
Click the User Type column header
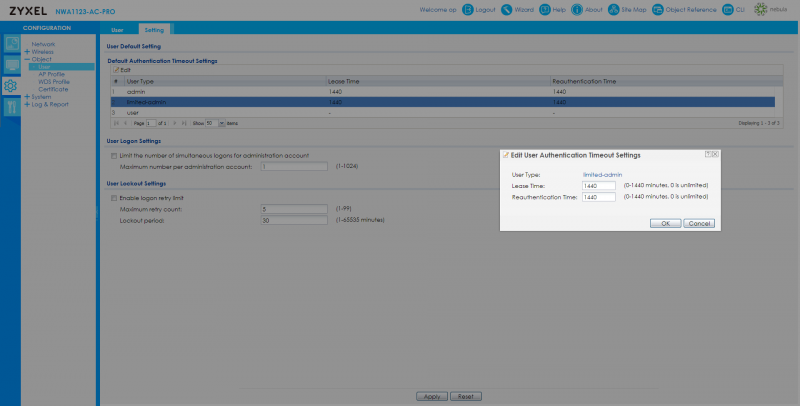click(x=225, y=81)
